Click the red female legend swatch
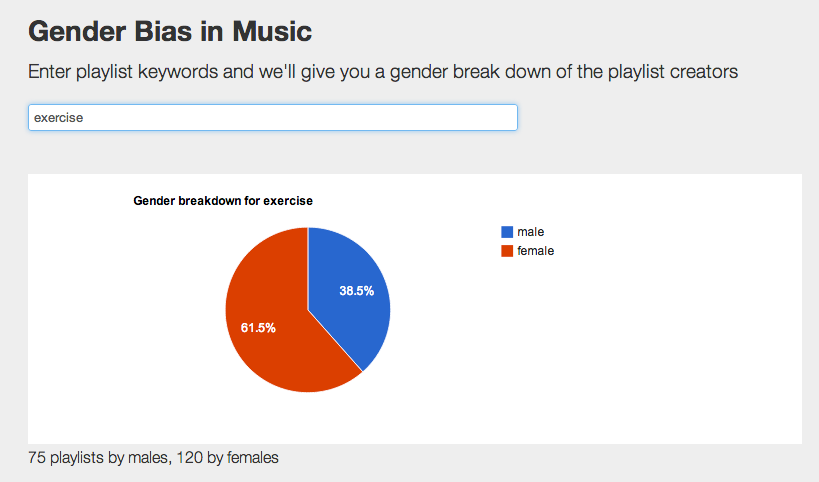Viewport: 819px width, 482px height. click(x=507, y=251)
